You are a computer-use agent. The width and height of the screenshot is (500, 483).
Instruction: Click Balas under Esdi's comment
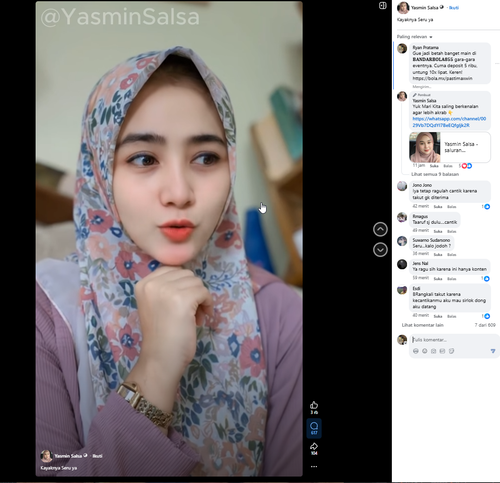[451, 316]
